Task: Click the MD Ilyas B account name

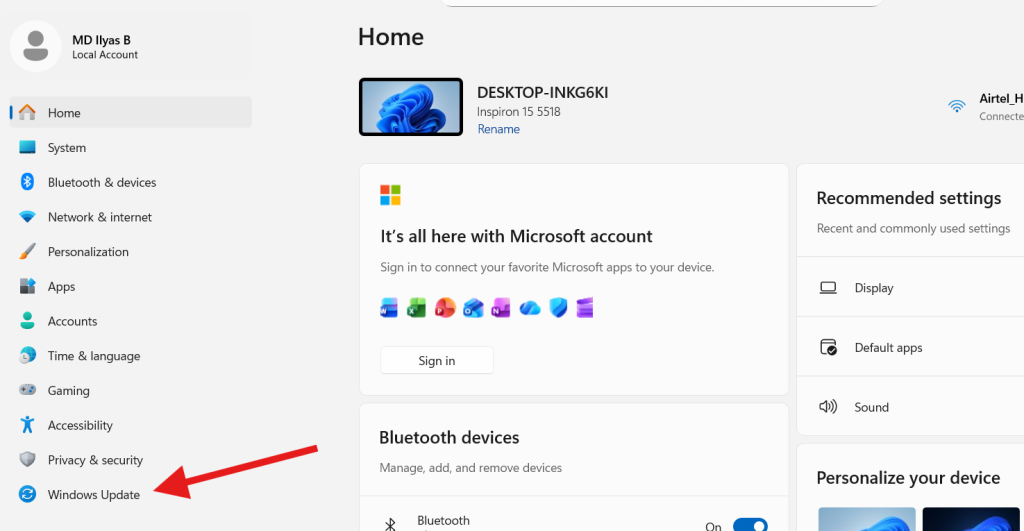Action: point(101,40)
